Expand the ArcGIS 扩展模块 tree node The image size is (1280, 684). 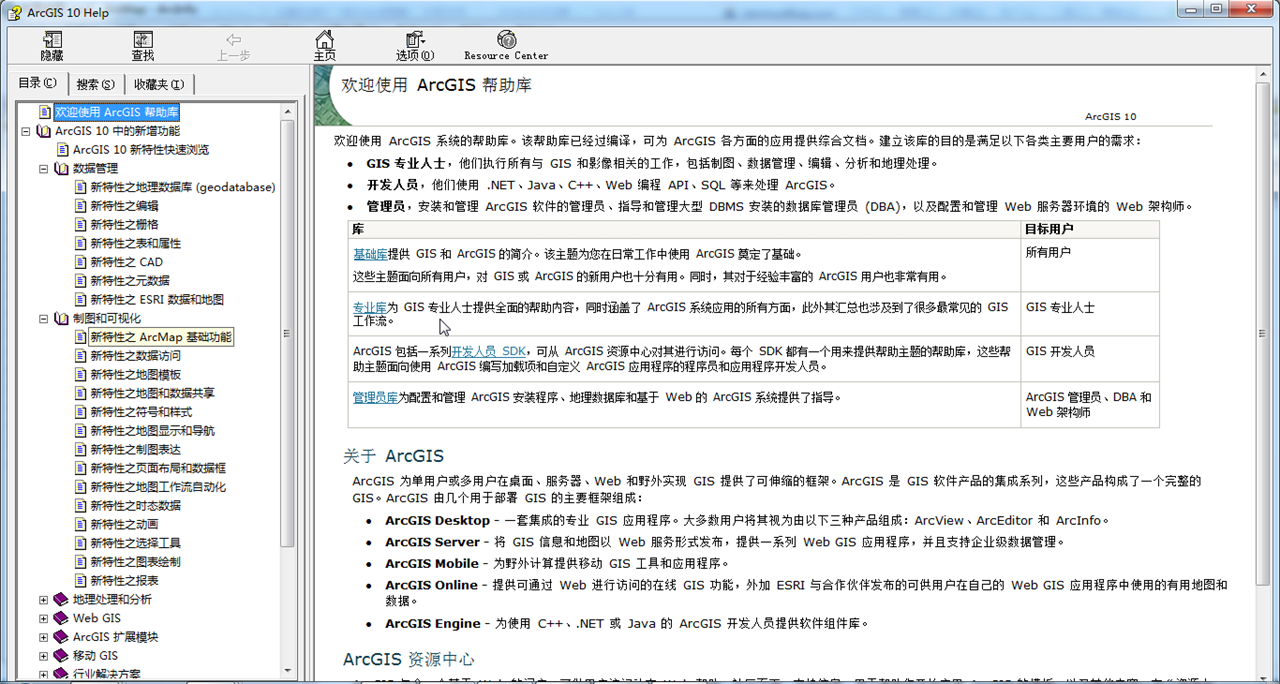click(x=44, y=637)
